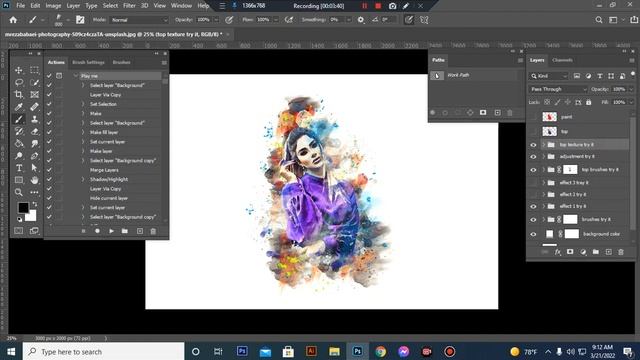640x360 pixels.
Task: Switch to the Brushes tab
Action: point(121,62)
